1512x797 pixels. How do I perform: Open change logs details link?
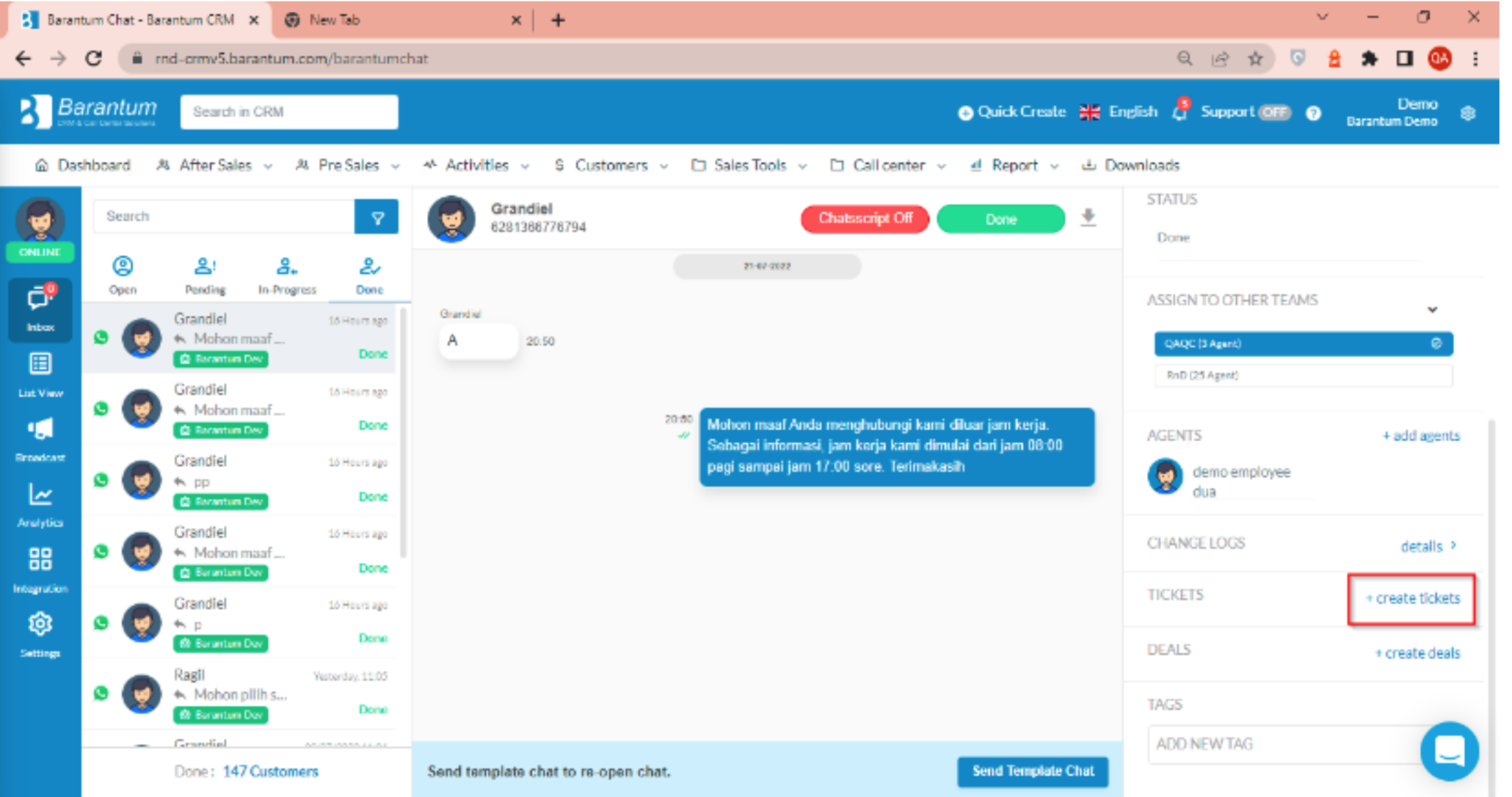tap(1428, 546)
